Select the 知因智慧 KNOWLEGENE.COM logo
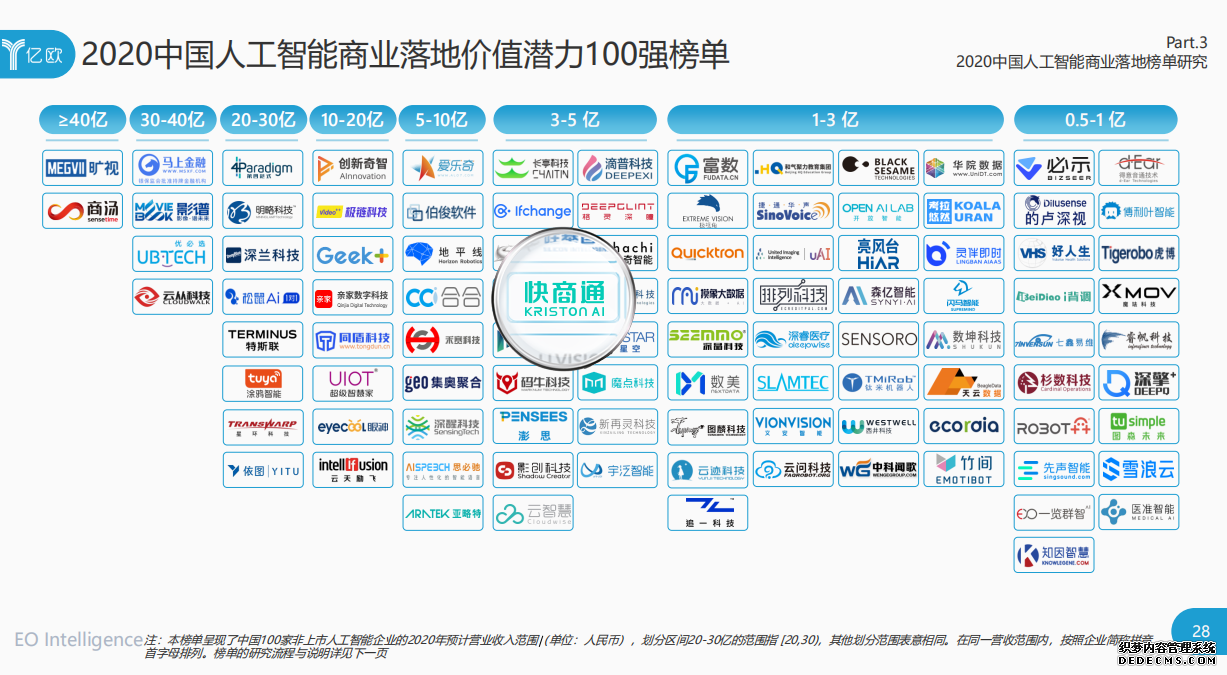Viewport: 1227px width, 675px height. point(1054,555)
